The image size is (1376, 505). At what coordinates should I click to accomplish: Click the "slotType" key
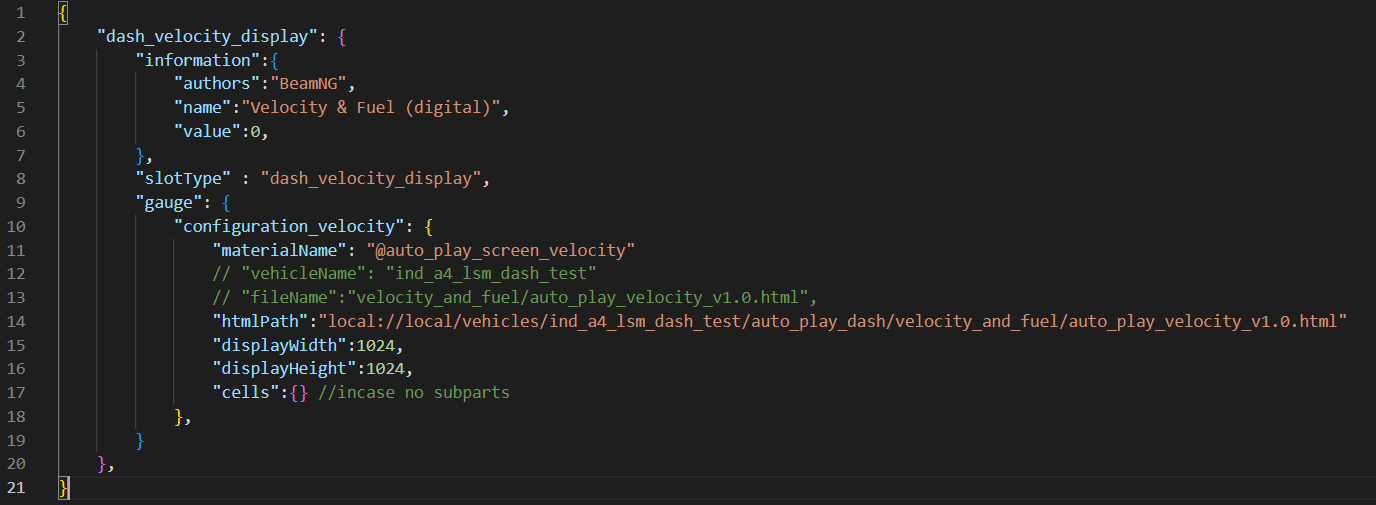pyautogui.click(x=183, y=179)
